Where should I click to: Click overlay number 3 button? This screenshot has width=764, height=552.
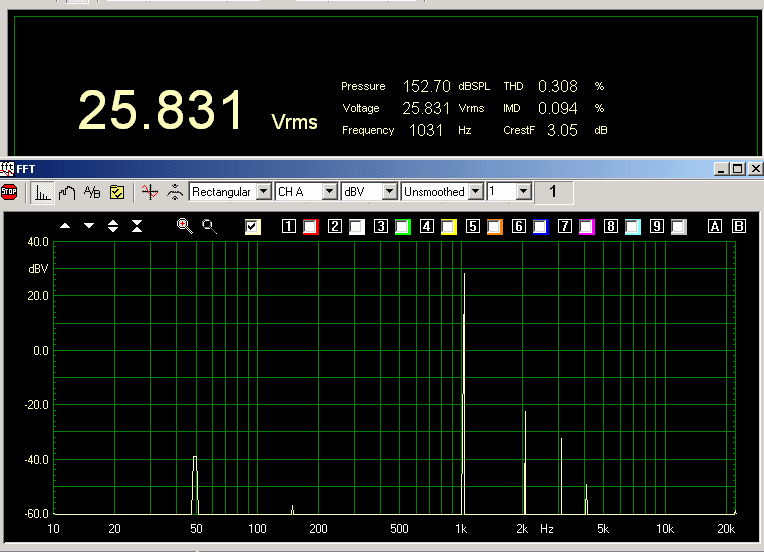[381, 226]
